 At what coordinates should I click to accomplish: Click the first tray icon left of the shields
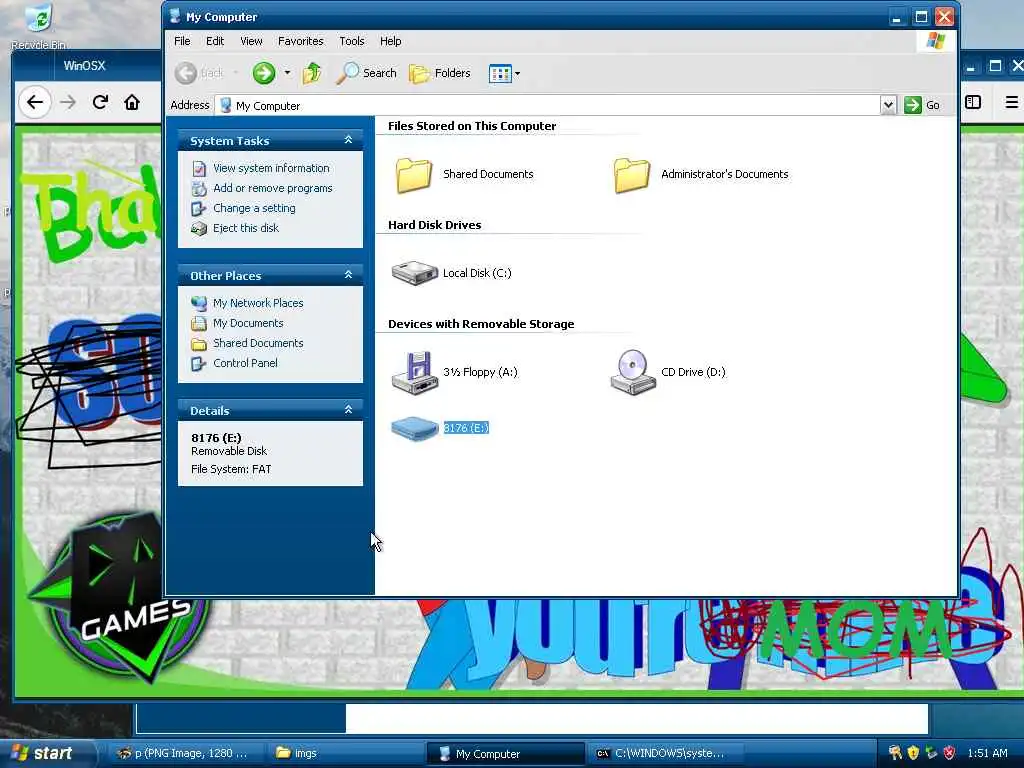coord(895,753)
